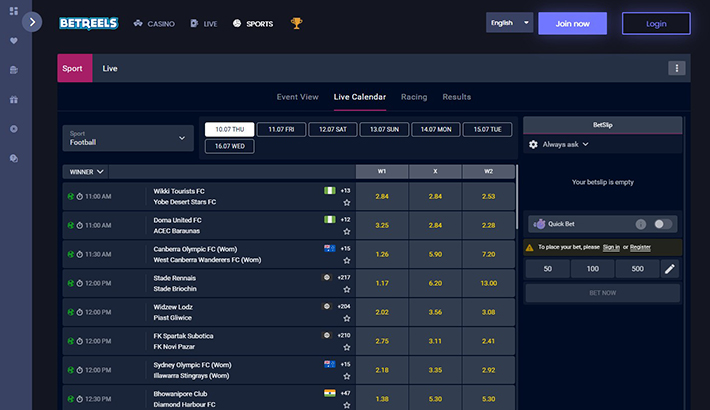Click the trophy tournaments icon

click(297, 23)
